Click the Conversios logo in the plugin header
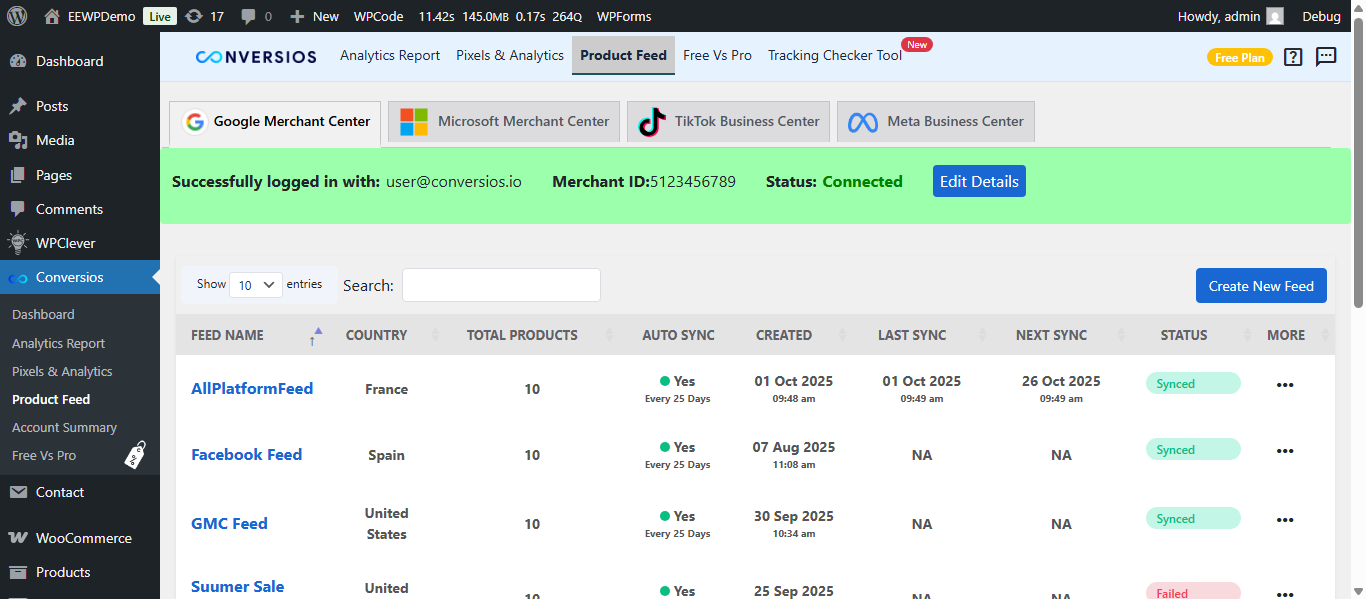This screenshot has height=599, width=1366. [256, 56]
